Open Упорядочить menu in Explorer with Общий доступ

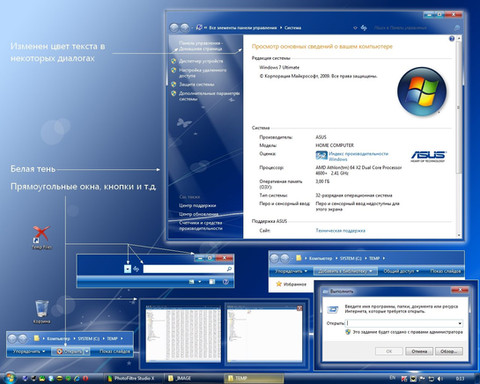click(x=291, y=271)
